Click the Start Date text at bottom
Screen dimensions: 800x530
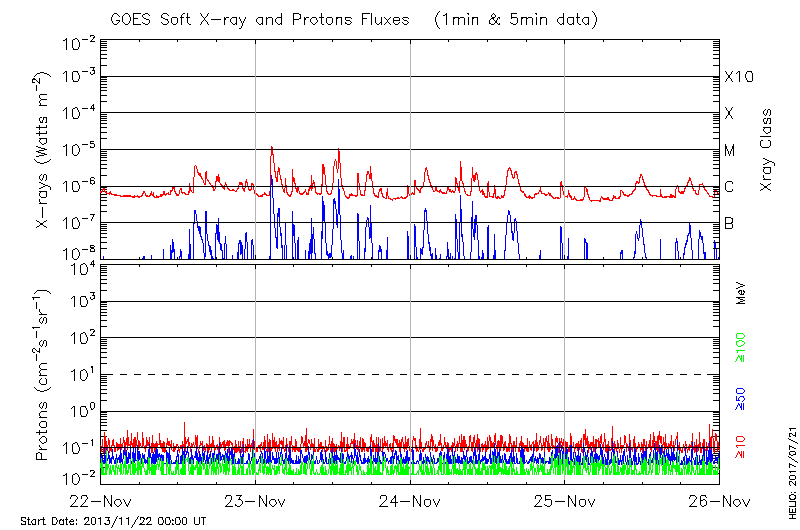[x=114, y=521]
